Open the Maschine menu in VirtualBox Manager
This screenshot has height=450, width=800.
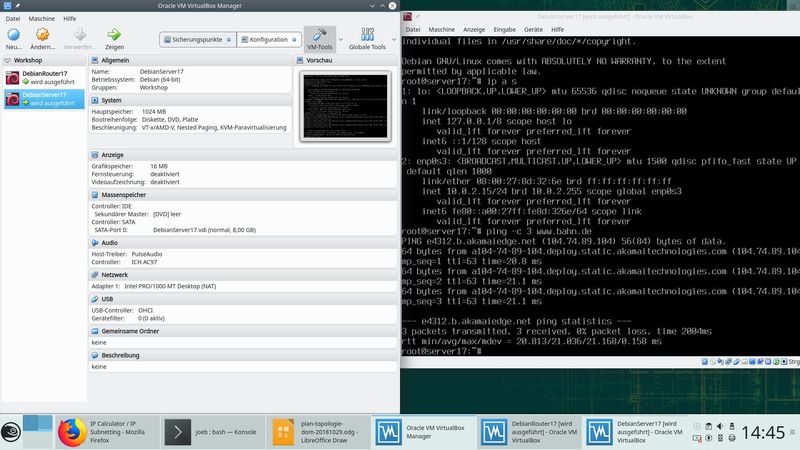[41, 18]
